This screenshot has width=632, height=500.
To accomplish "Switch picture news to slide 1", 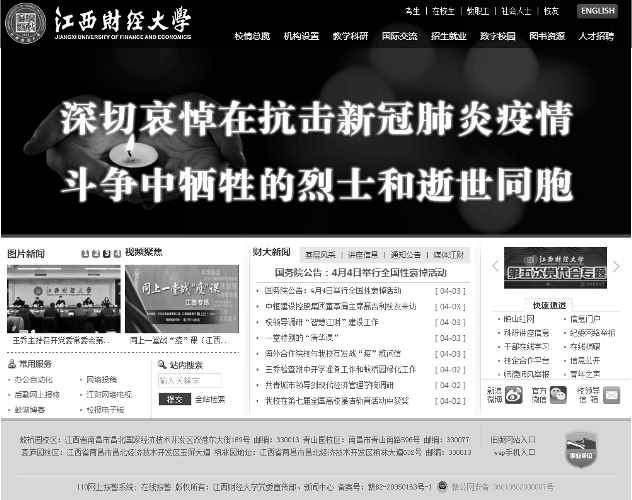I will tap(85, 254).
